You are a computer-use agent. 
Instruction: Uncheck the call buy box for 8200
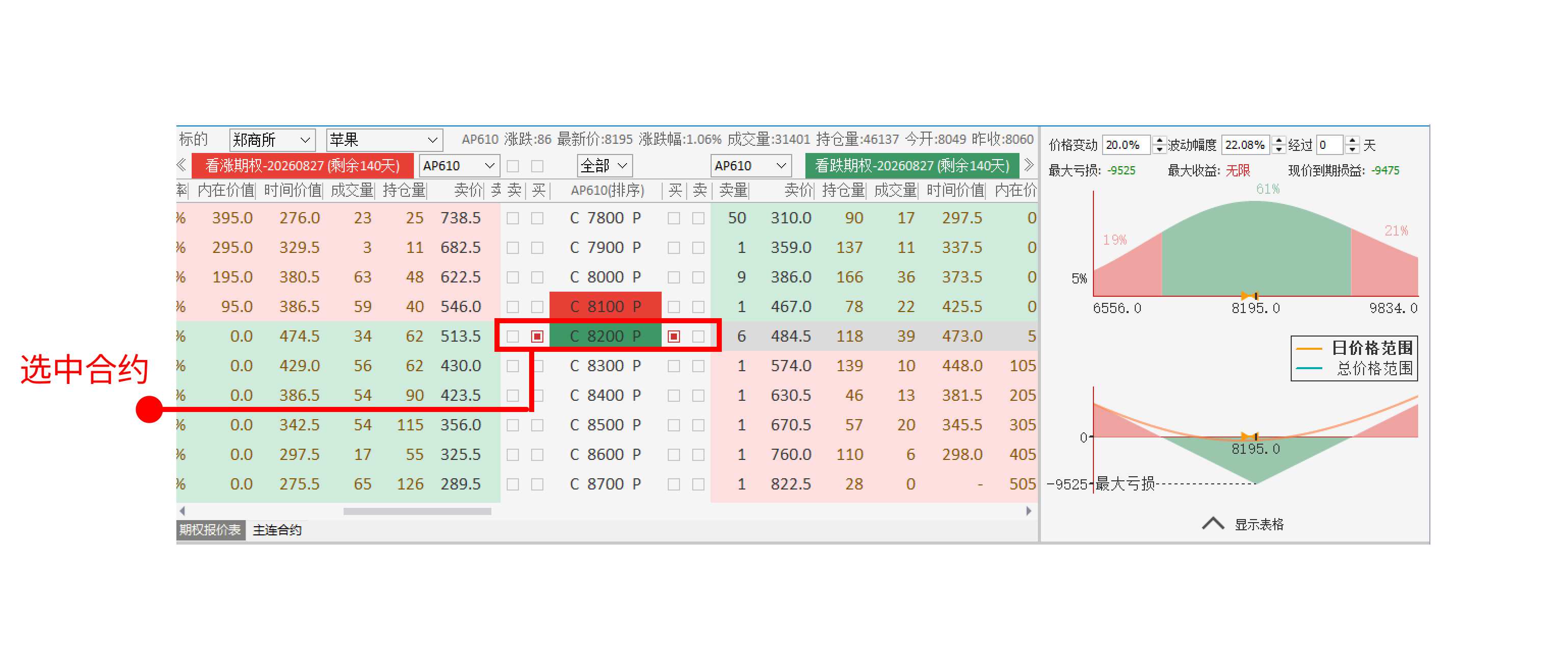tap(537, 336)
